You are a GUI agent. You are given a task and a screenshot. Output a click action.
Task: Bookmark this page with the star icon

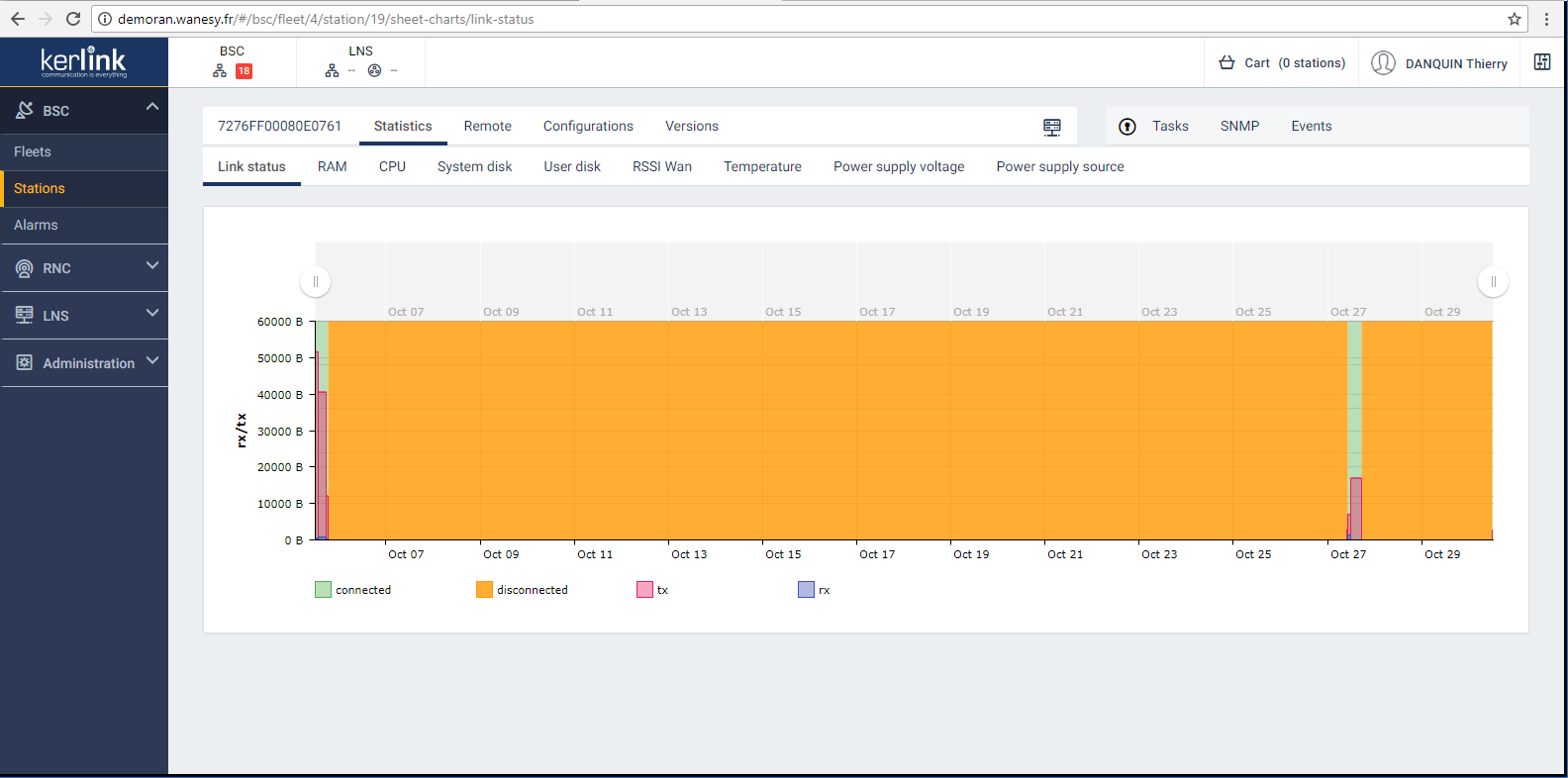click(1514, 19)
